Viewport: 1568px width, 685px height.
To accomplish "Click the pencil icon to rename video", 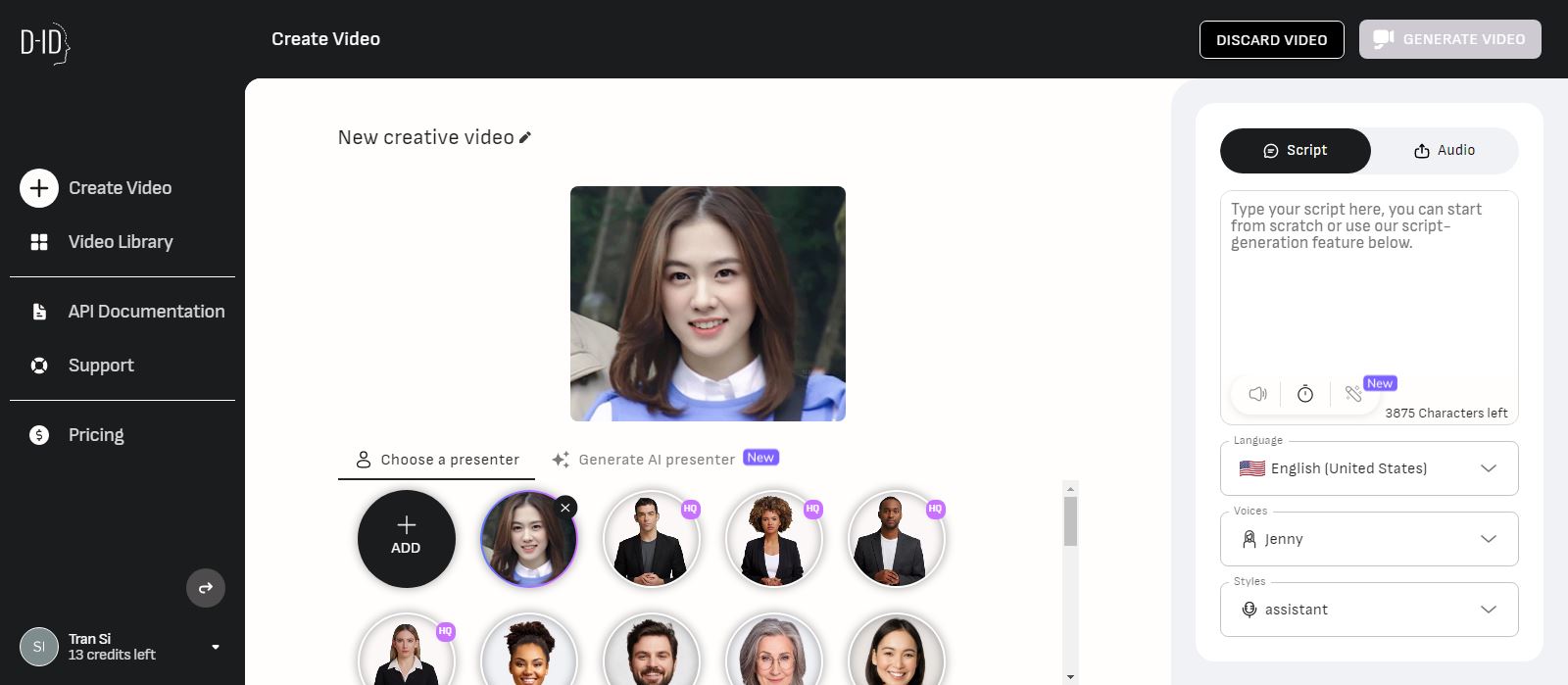I will pos(525,138).
